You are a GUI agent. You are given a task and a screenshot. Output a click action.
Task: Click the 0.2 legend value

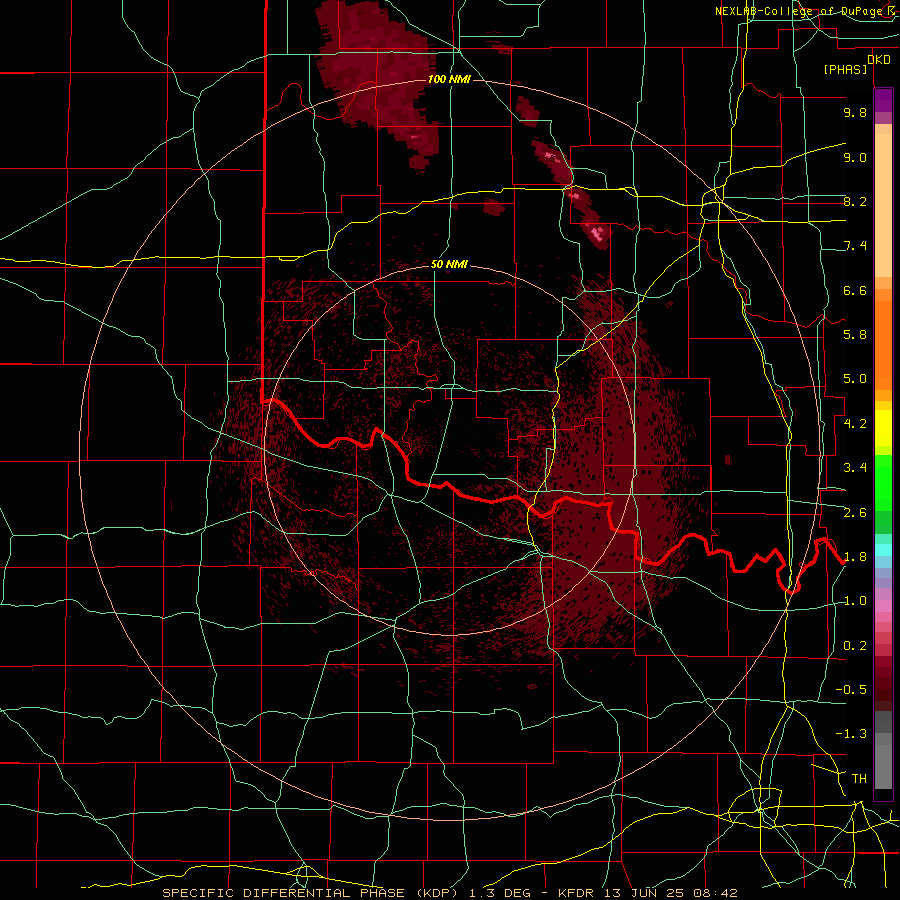(x=855, y=646)
